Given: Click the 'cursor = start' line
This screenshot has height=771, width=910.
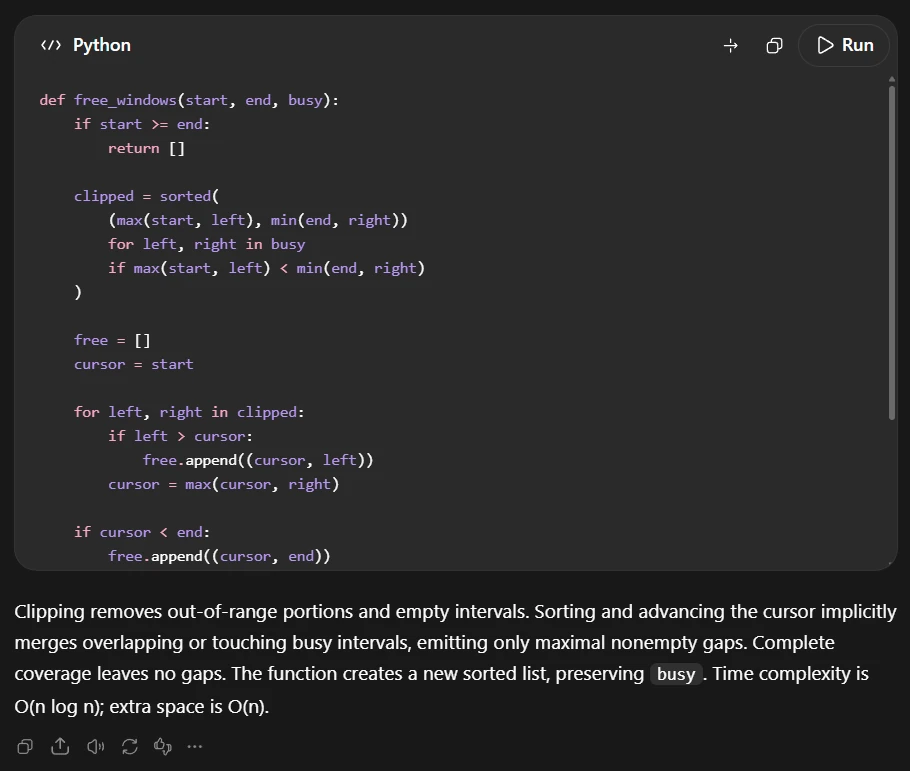Looking at the screenshot, I should point(133,364).
